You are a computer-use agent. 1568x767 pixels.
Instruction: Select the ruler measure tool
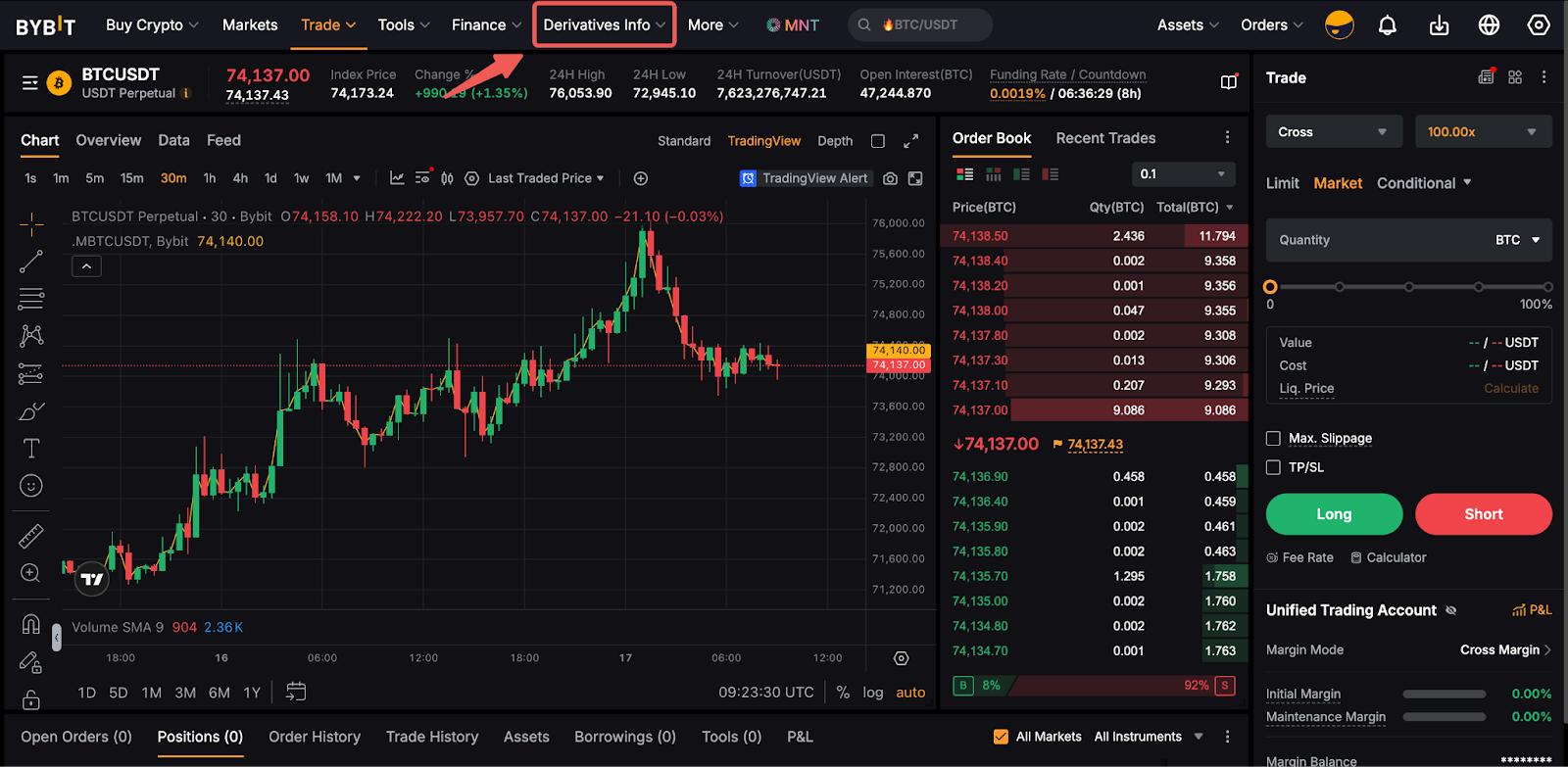(x=31, y=536)
